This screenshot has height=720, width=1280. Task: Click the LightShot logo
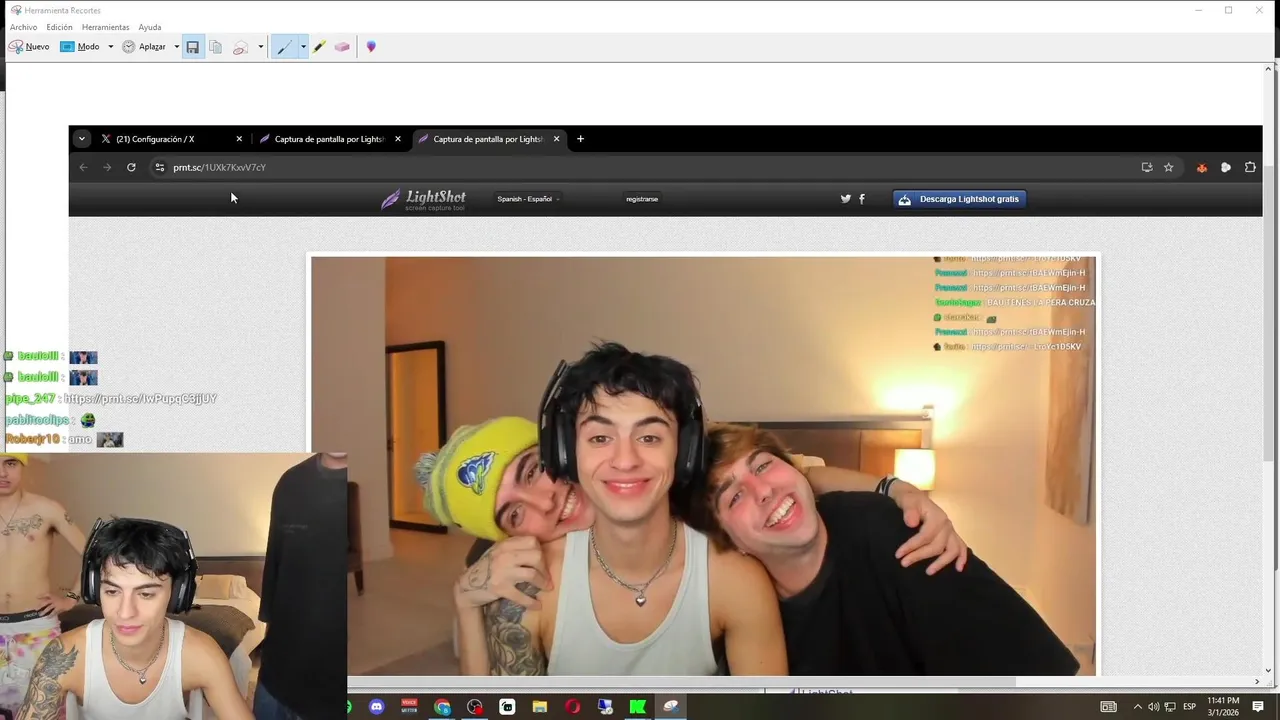tap(423, 199)
